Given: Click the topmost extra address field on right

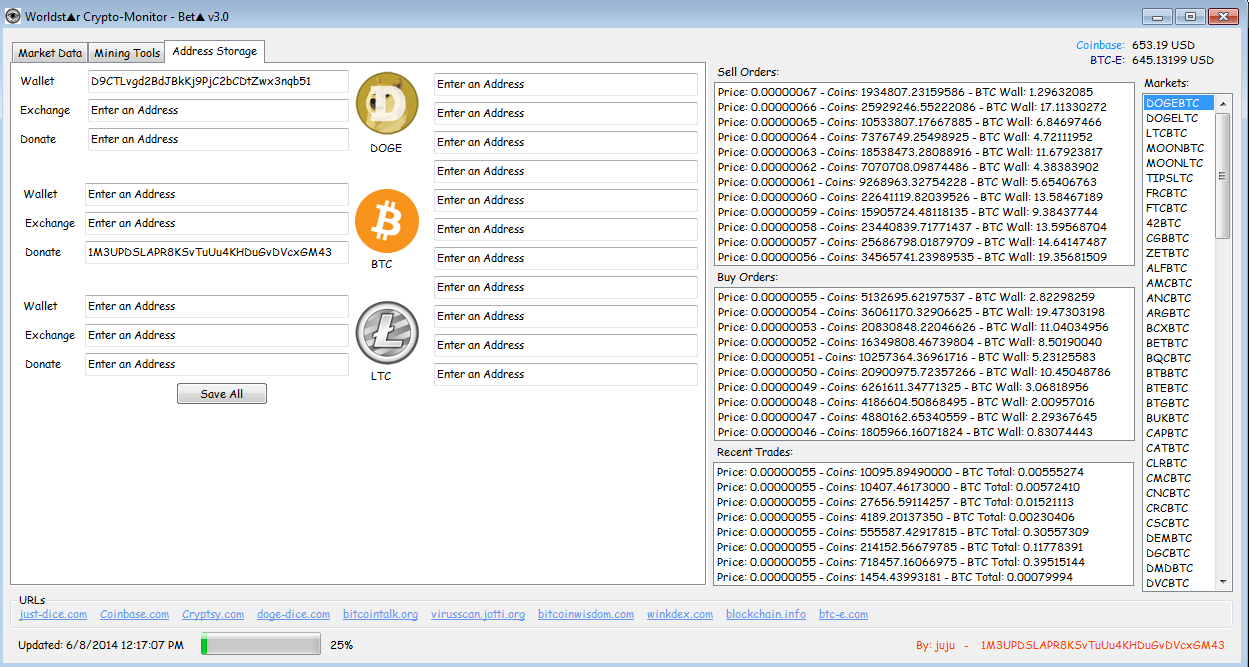Looking at the screenshot, I should [565, 84].
